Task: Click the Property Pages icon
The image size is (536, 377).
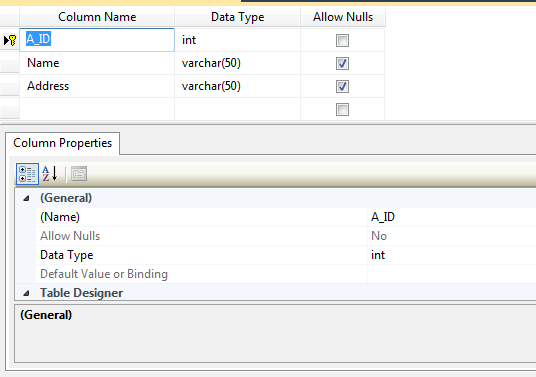Action: click(79, 174)
